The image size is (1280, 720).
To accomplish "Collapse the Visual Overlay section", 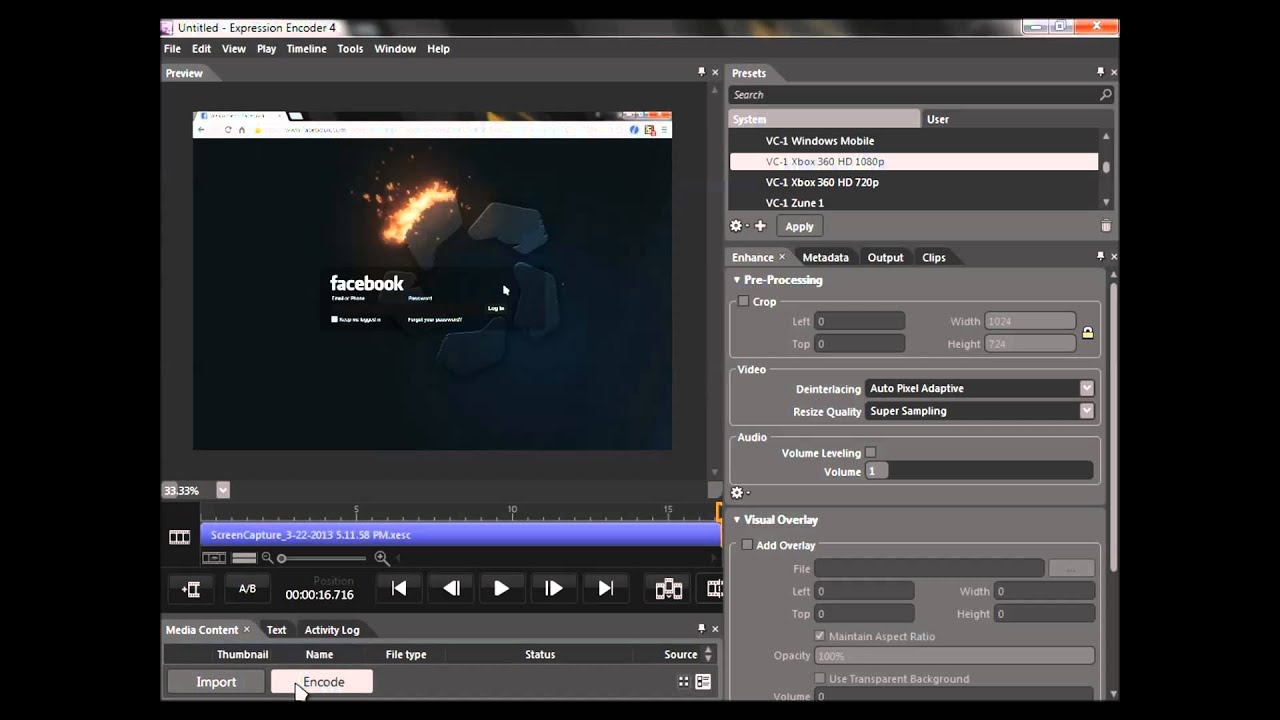I will 737,520.
